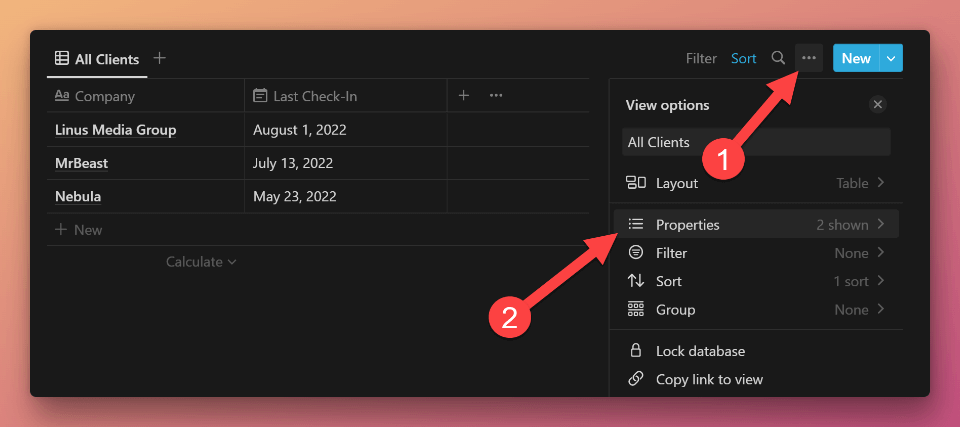Click the Filter circle icon in panel

[636, 252]
